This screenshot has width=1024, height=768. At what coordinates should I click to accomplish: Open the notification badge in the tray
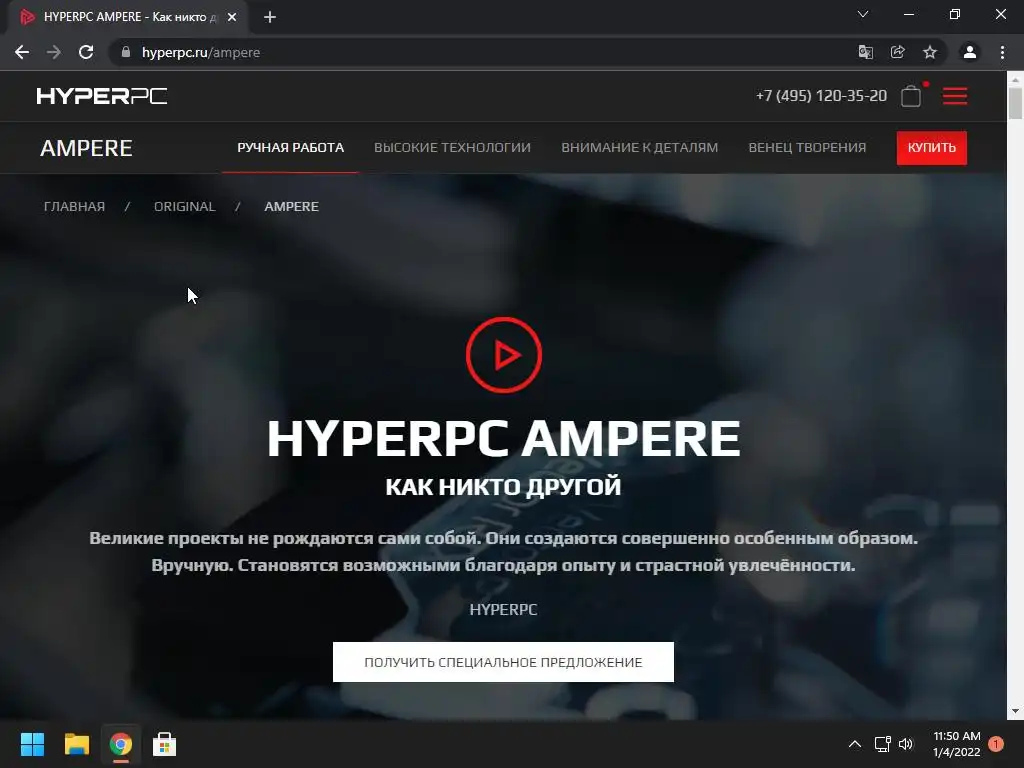996,744
